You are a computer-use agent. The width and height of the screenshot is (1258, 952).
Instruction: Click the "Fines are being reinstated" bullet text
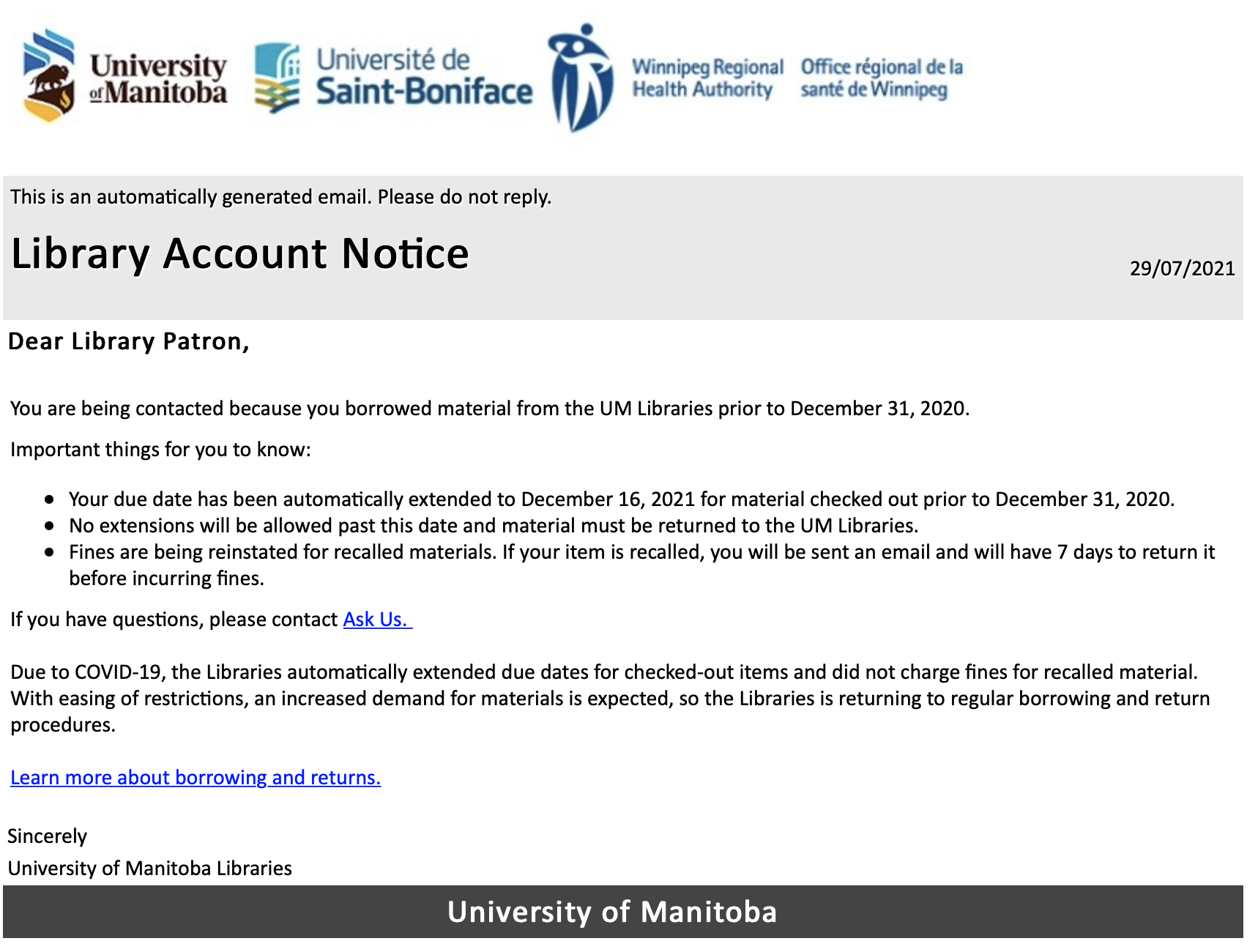click(641, 552)
